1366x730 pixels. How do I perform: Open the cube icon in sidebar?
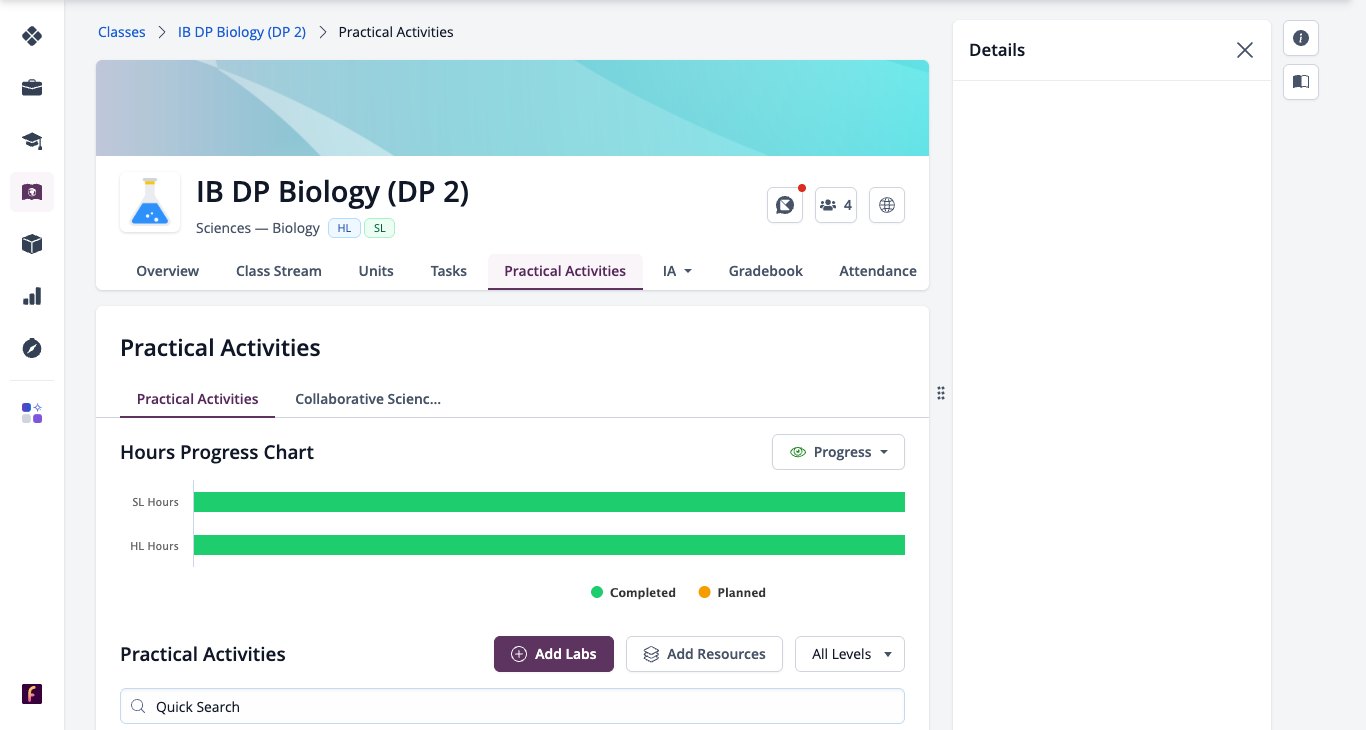pos(32,244)
